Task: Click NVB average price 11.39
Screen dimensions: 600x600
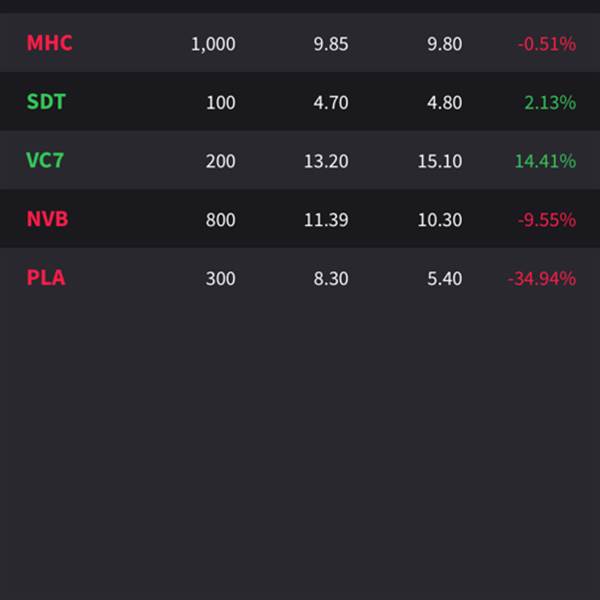Action: [326, 220]
